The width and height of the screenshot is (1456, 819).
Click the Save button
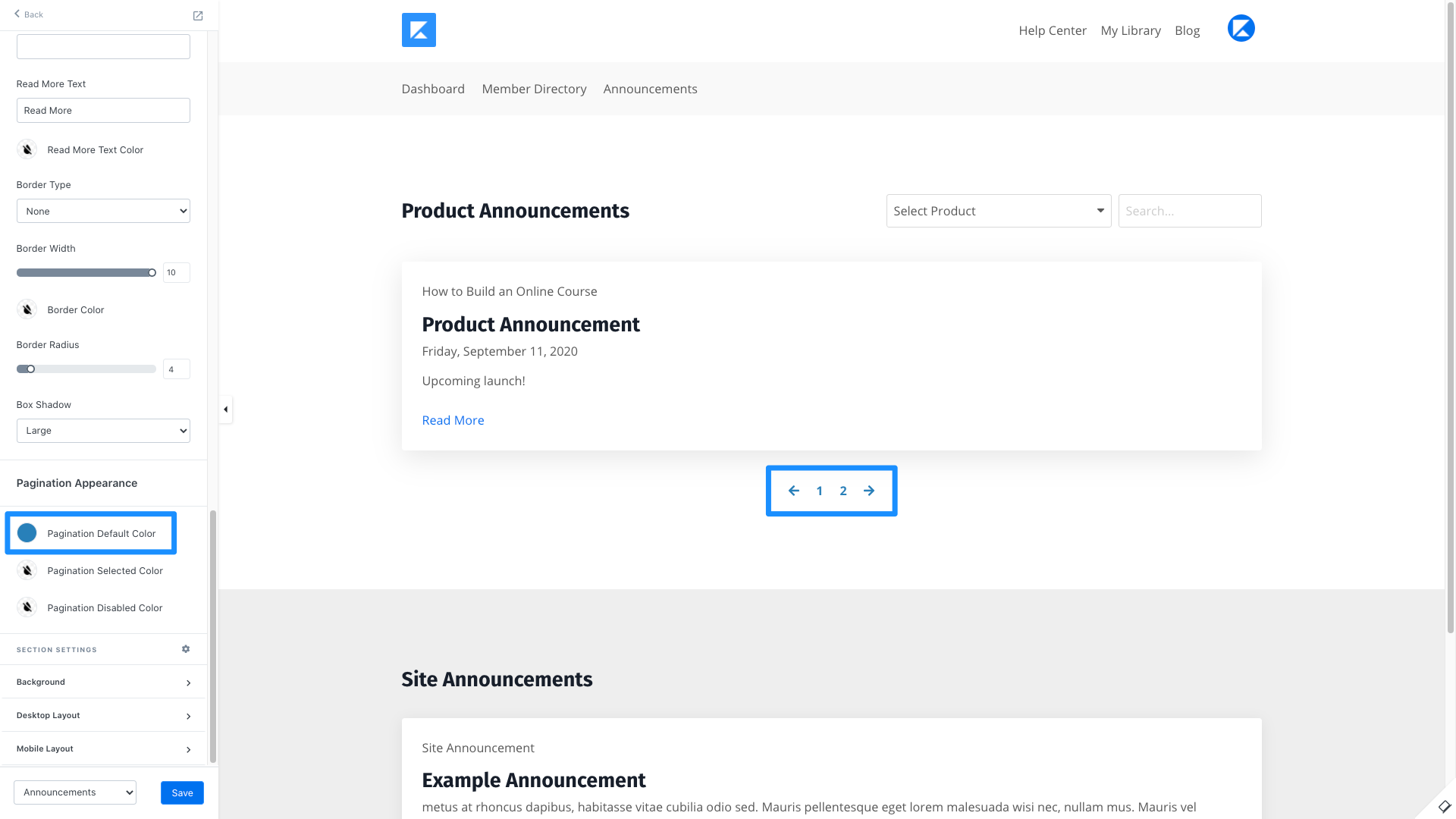(x=182, y=792)
